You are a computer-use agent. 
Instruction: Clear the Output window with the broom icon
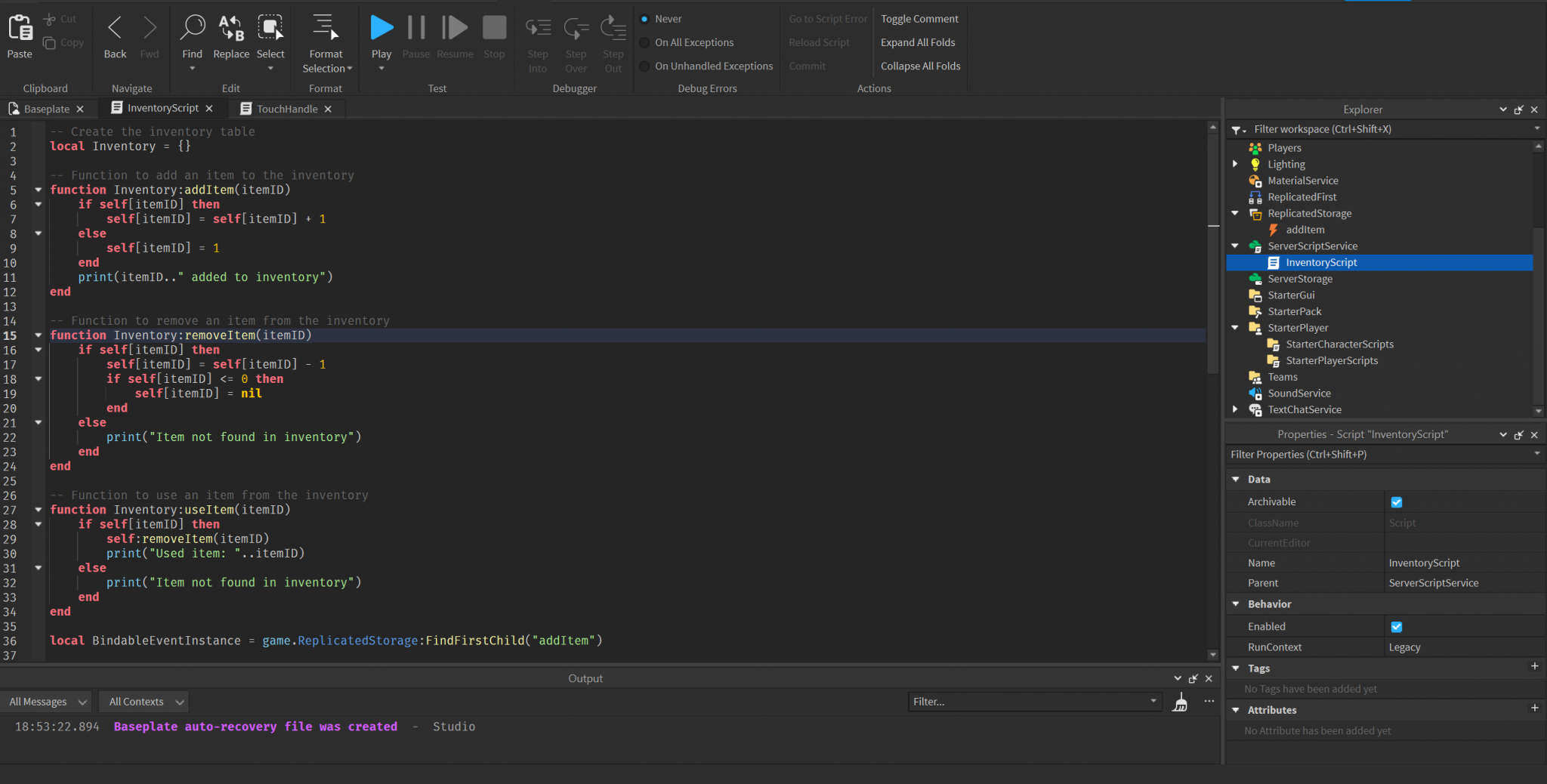(1180, 702)
